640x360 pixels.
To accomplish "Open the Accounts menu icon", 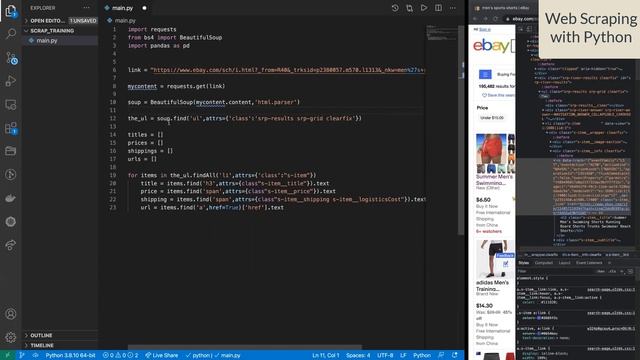I will tap(11, 313).
